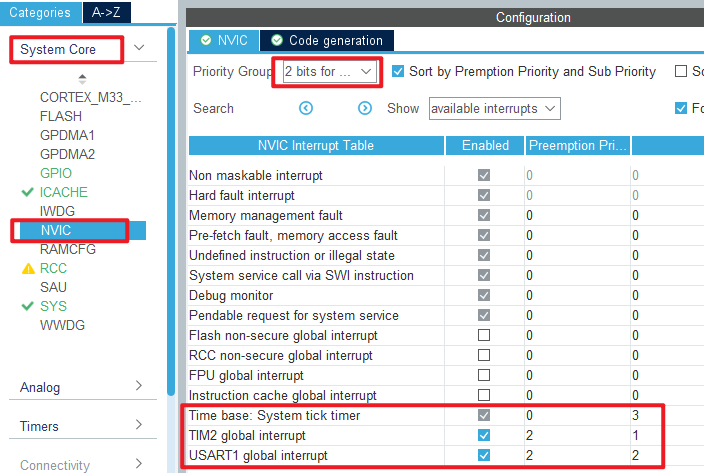
Task: Click the green check icon beside ICACHE
Action: (28, 192)
